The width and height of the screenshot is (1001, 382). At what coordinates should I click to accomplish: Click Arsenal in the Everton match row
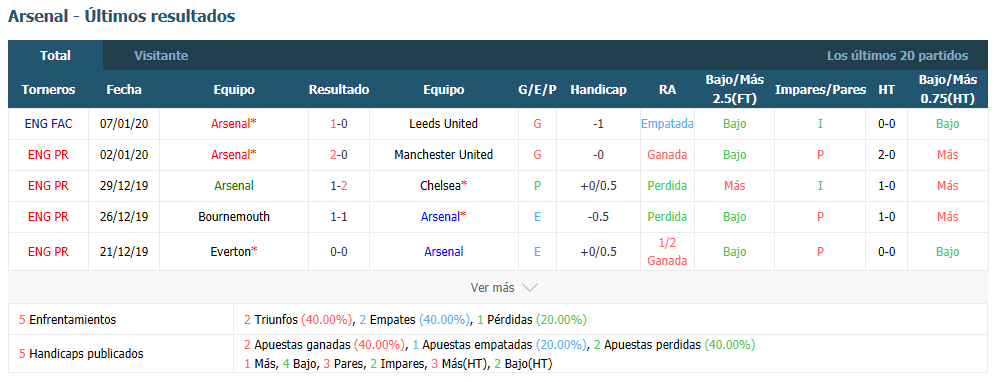[443, 252]
